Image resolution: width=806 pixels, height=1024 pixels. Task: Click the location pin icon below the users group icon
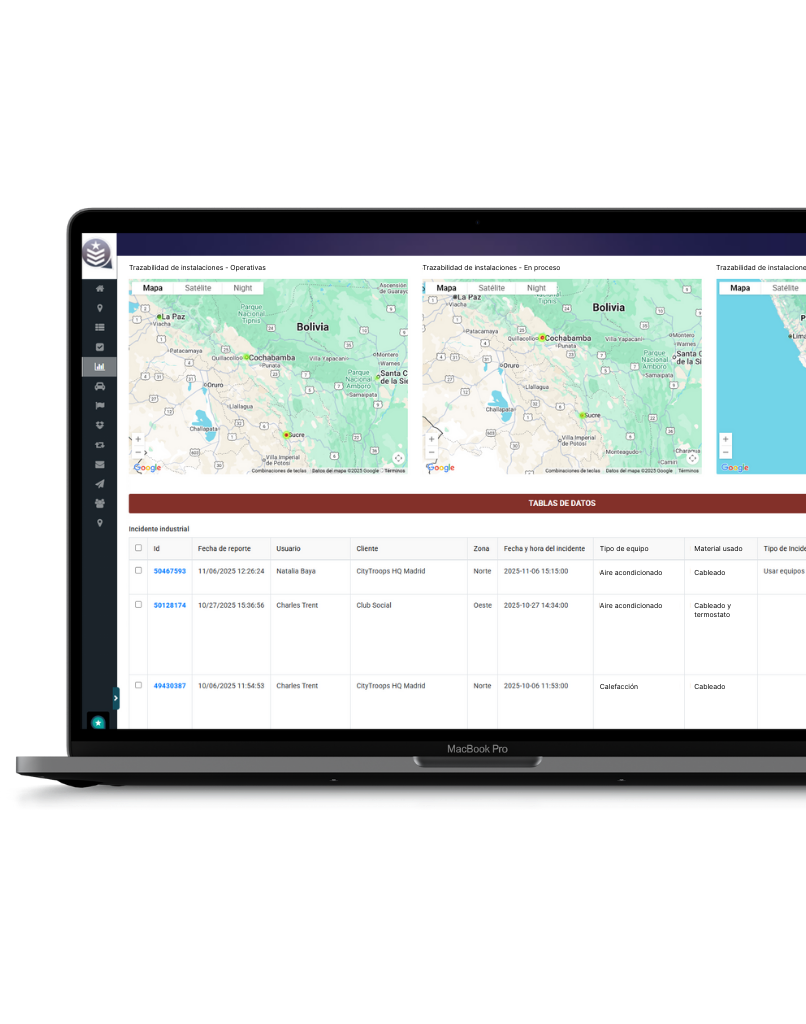[100, 523]
